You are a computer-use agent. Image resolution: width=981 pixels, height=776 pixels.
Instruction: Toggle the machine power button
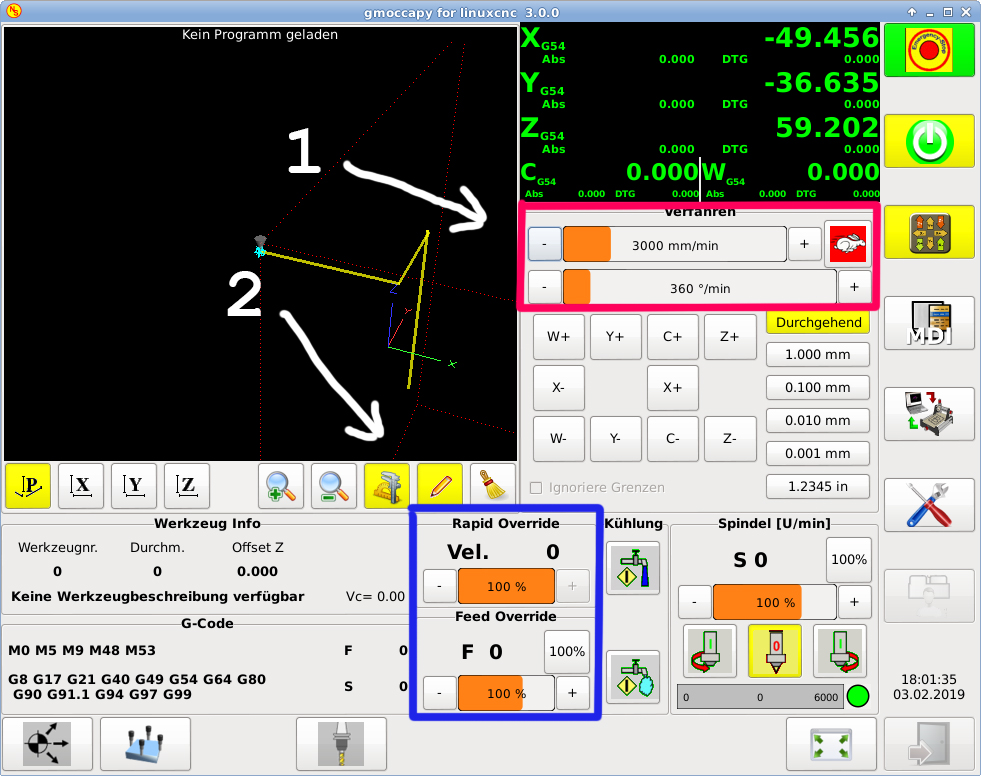pos(929,141)
